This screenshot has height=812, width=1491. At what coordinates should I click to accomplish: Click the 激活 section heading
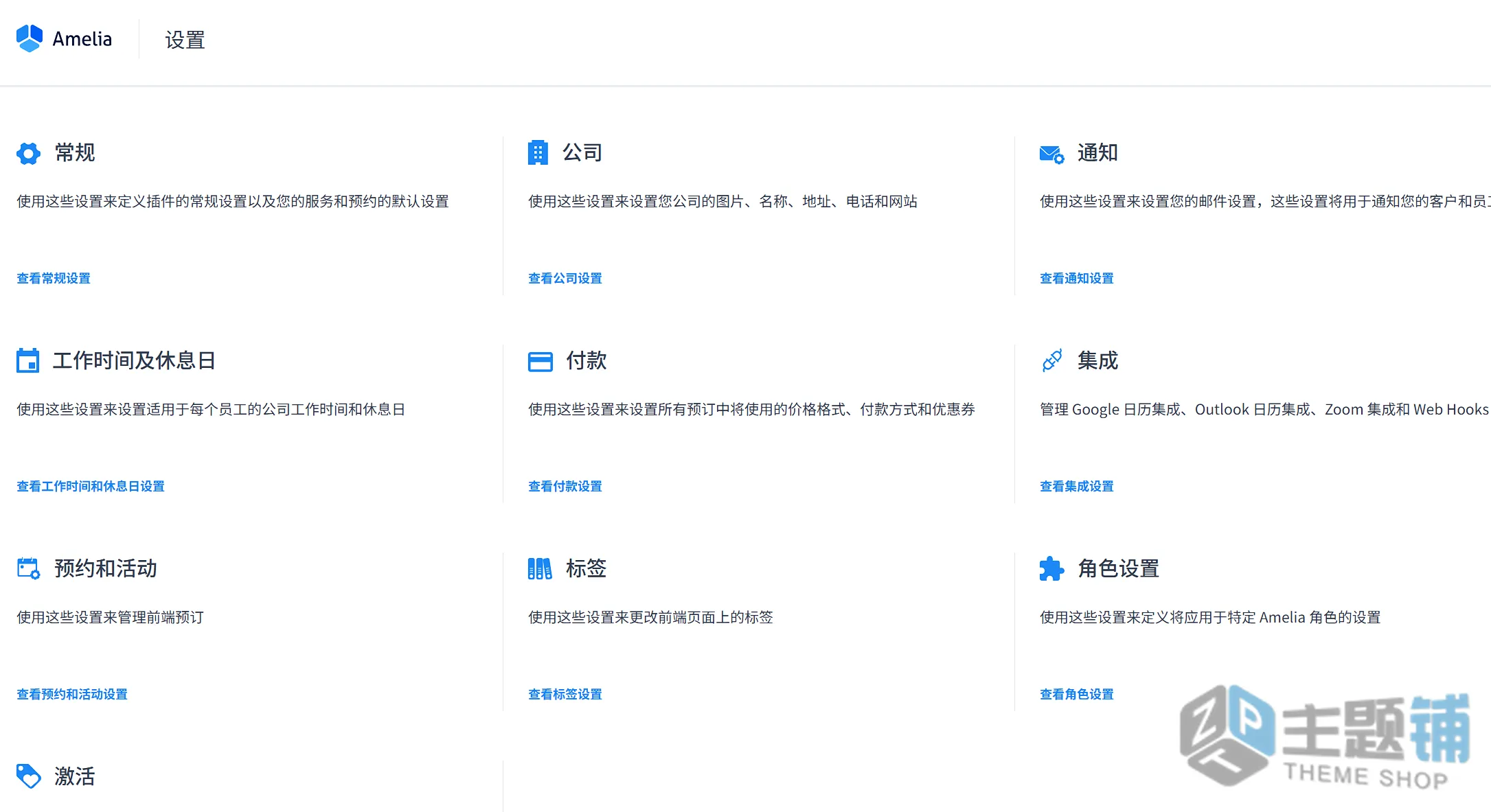(75, 776)
